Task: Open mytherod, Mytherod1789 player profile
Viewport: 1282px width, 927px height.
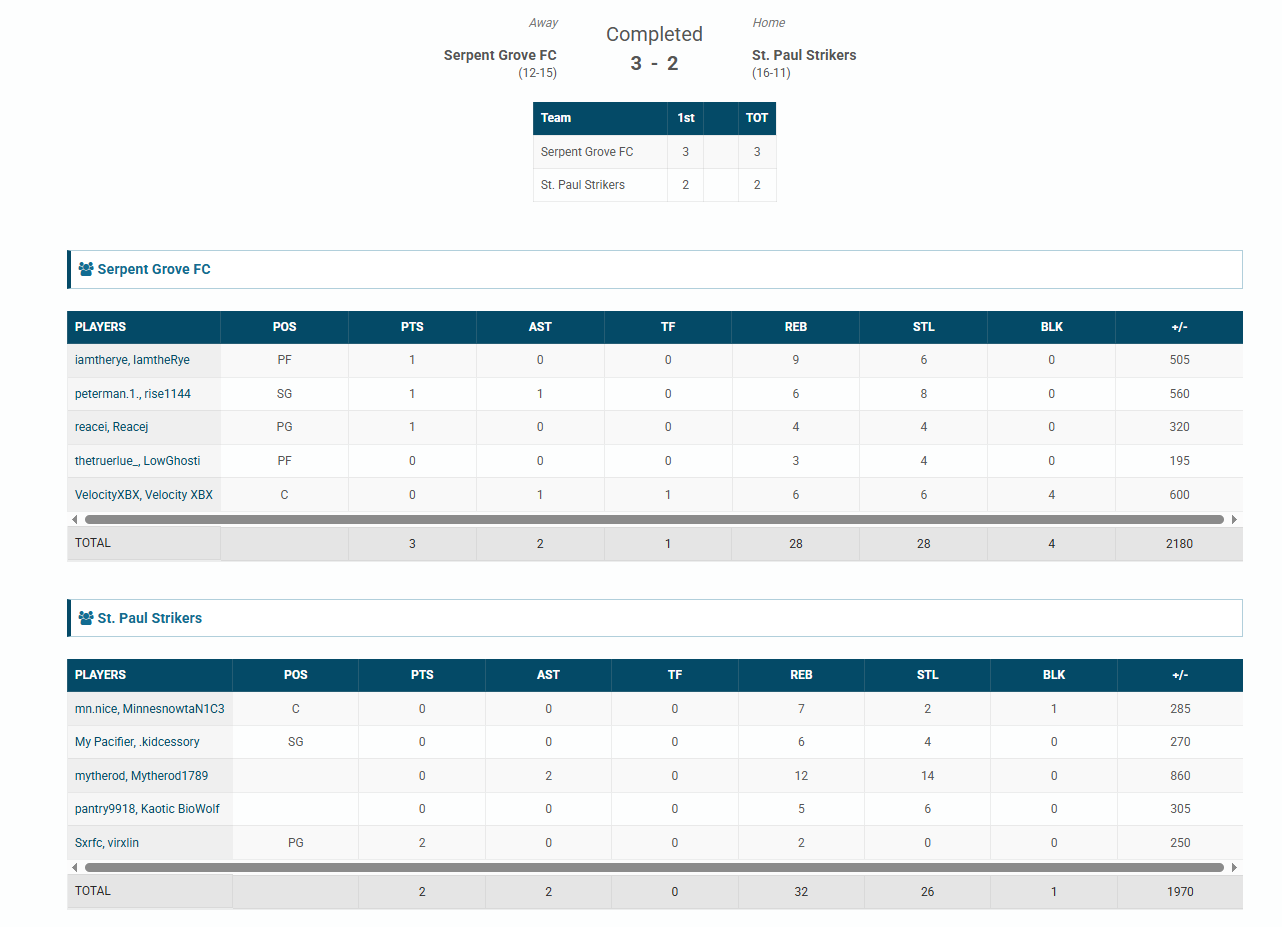Action: click(x=141, y=776)
